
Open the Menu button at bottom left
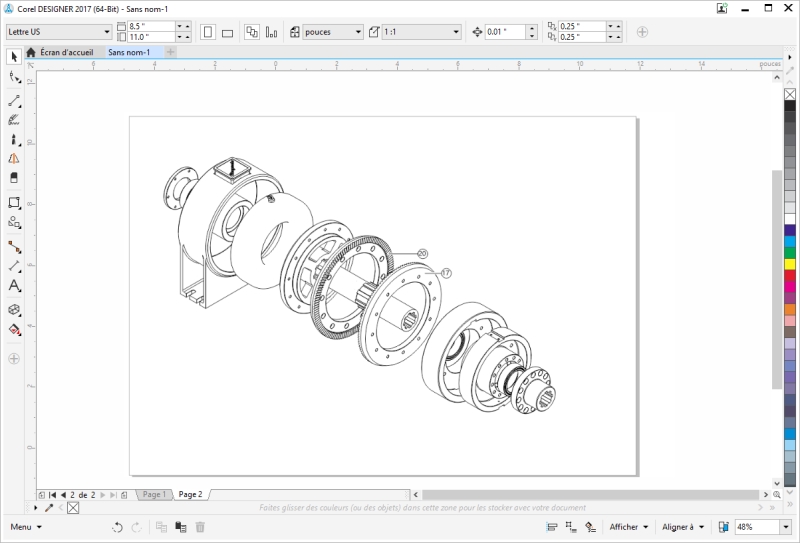pyautogui.click(x=26, y=527)
